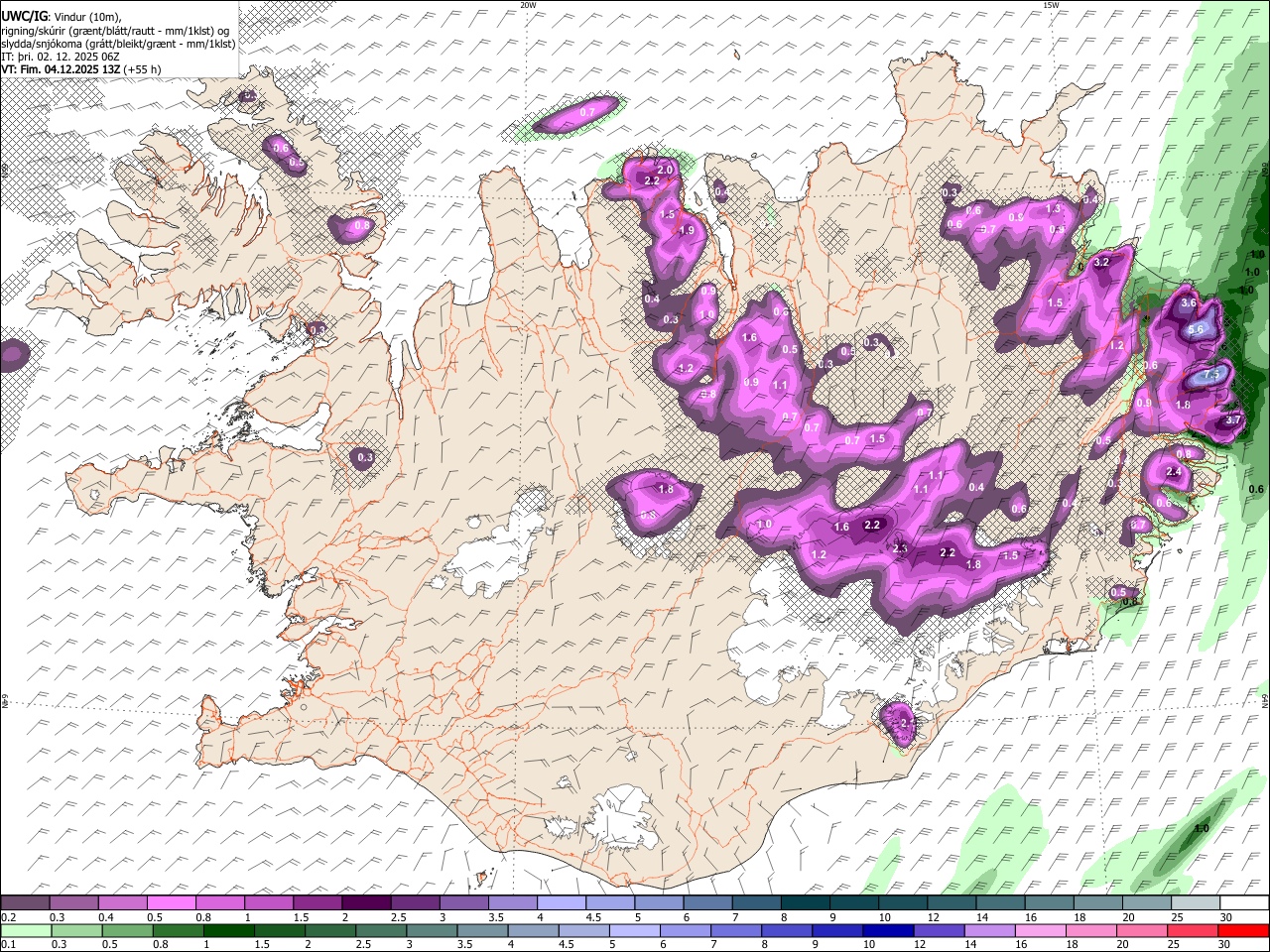This screenshot has height=952, width=1270.
Task: Select the pale green rain swatch labeled 0.1
Action: point(26,930)
